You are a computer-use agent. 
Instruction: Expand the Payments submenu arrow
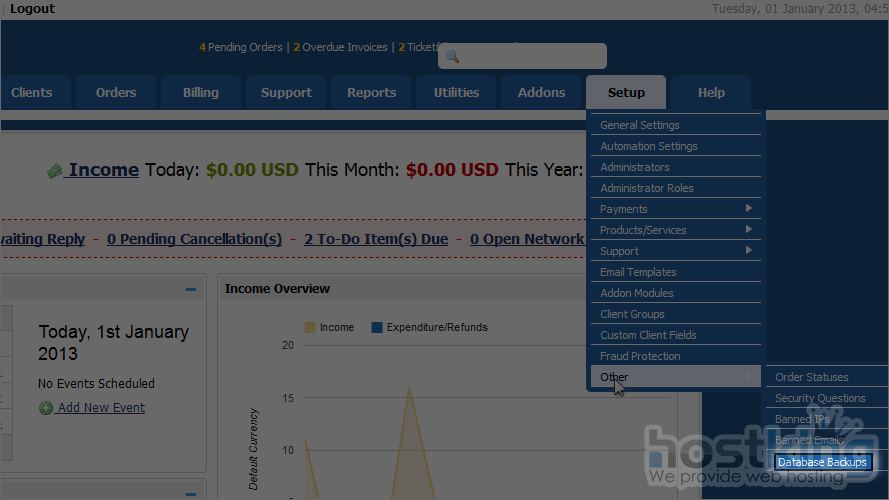pyautogui.click(x=748, y=209)
